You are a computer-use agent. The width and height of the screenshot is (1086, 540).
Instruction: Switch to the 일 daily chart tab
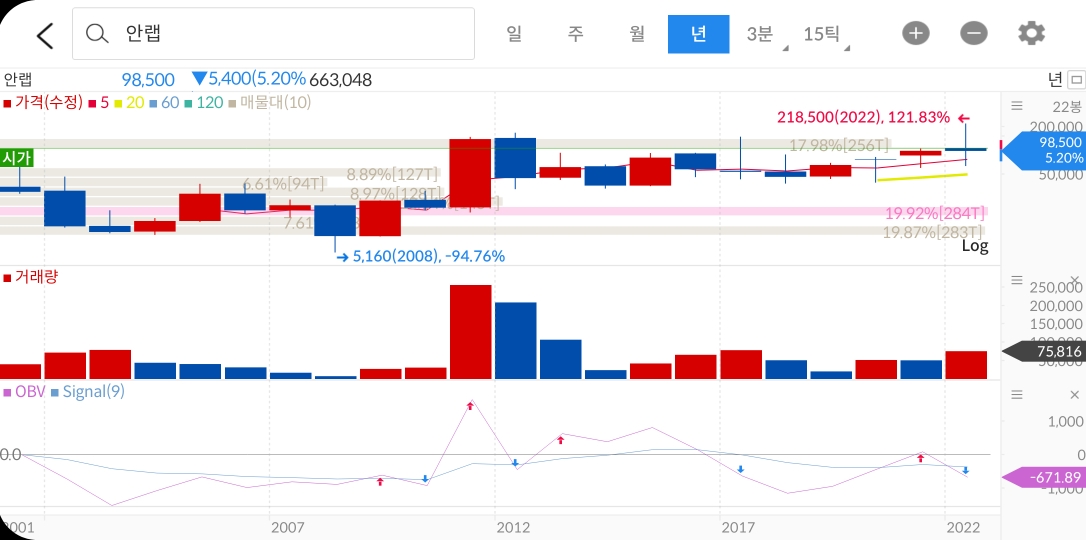[513, 34]
